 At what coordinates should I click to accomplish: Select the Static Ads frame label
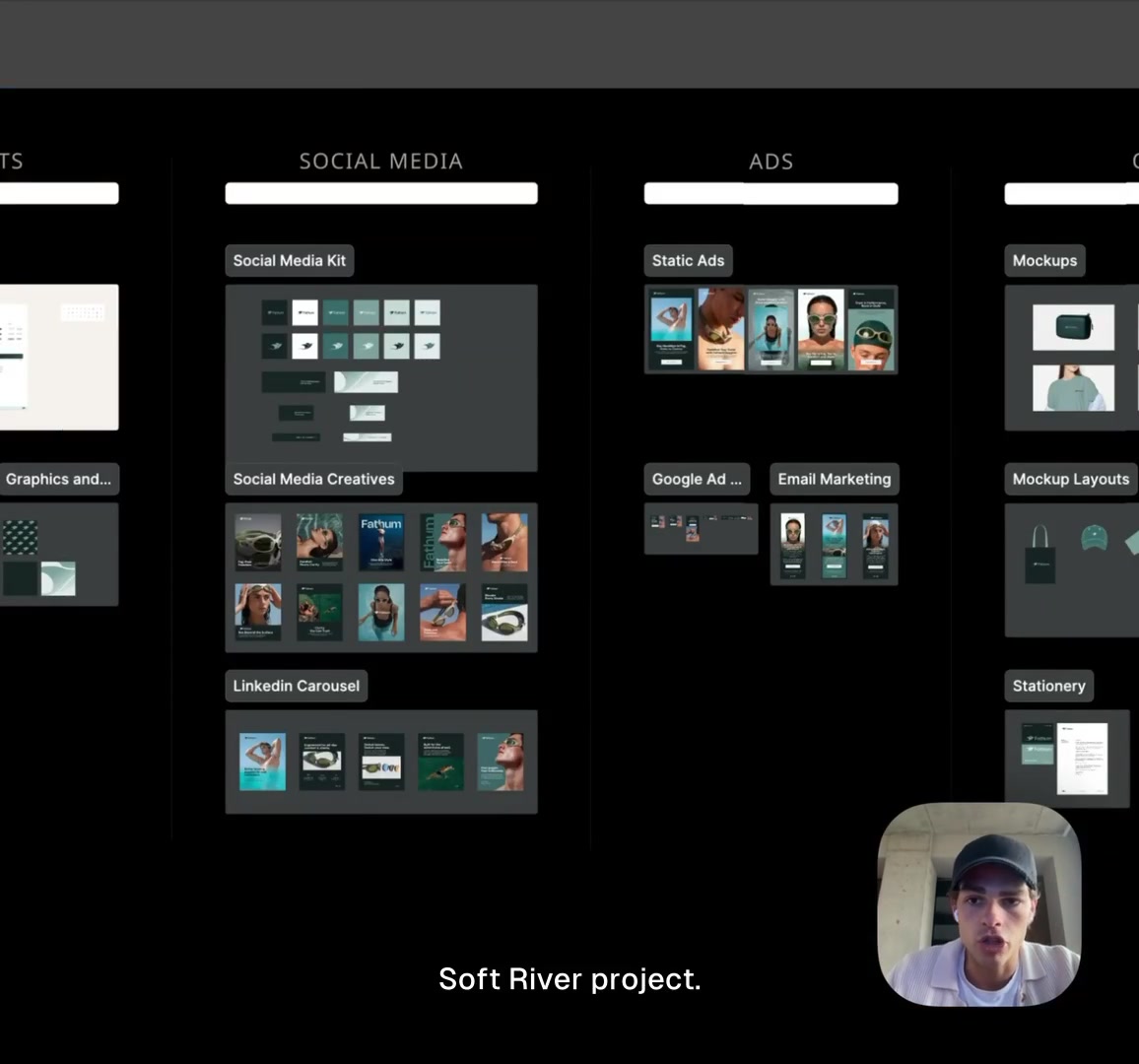coord(688,261)
